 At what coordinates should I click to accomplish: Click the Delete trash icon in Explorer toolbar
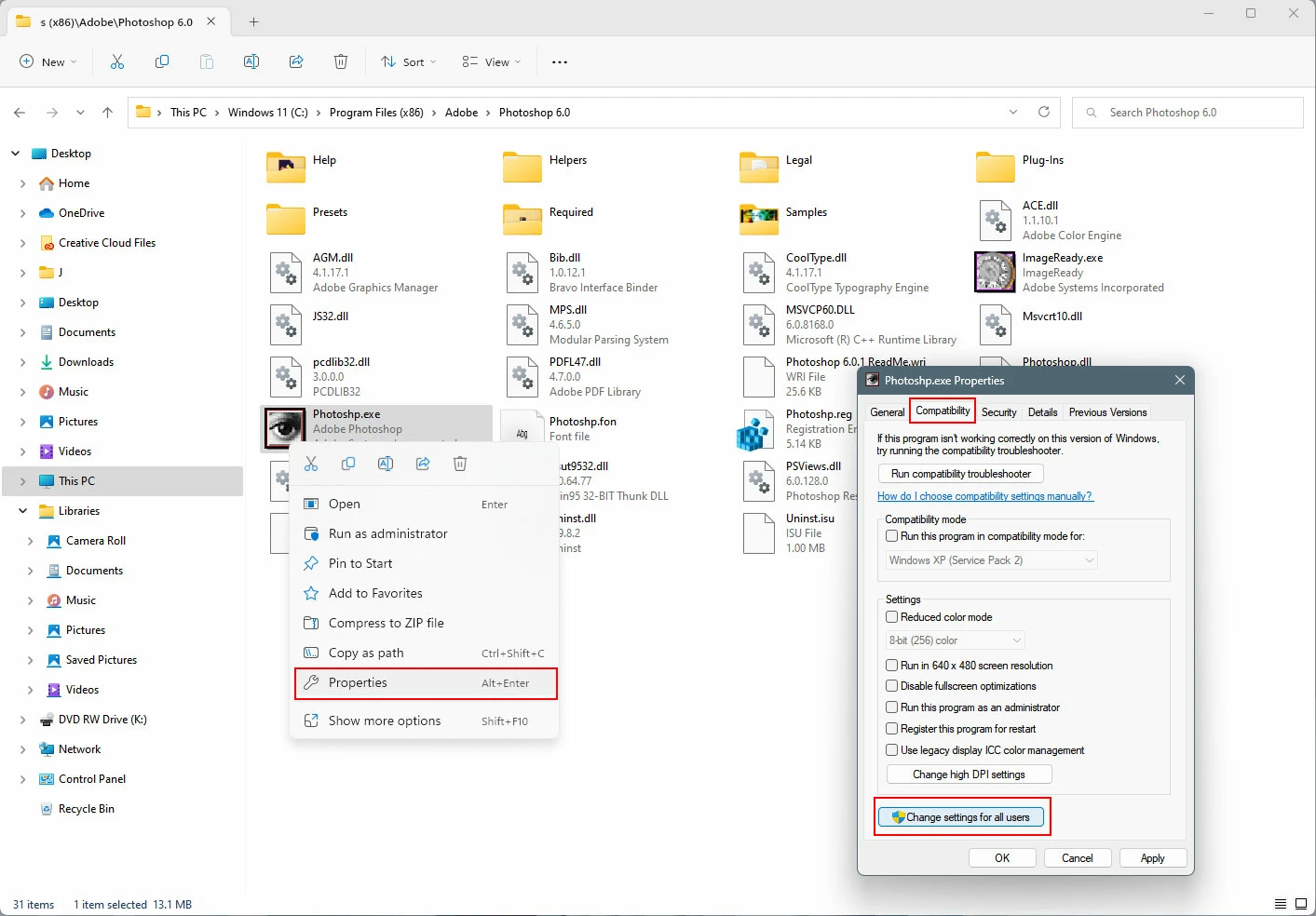341,61
